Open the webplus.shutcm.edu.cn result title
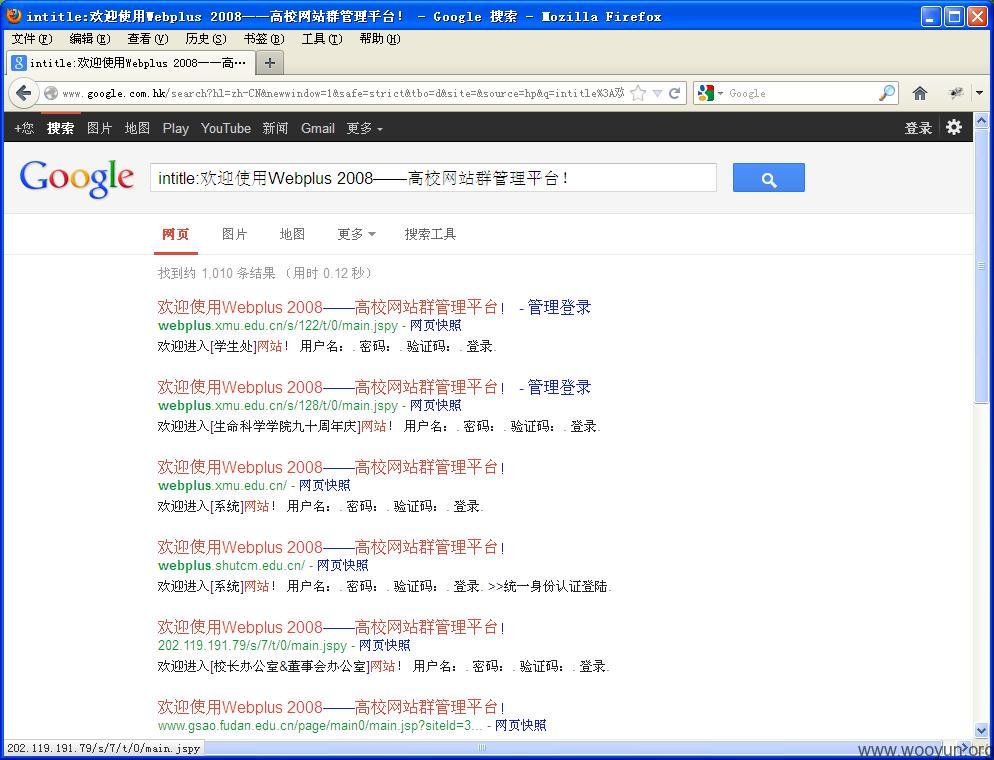Viewport: 994px width, 760px height. pos(332,547)
